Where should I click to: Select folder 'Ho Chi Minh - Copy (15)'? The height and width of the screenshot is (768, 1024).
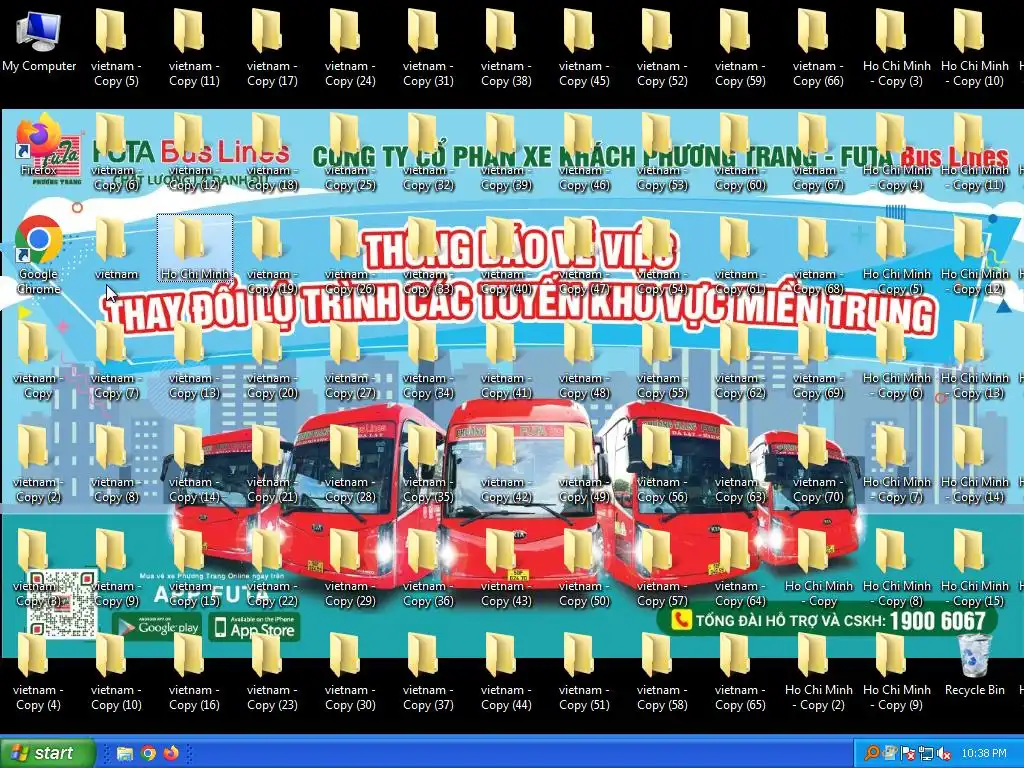(x=974, y=568)
